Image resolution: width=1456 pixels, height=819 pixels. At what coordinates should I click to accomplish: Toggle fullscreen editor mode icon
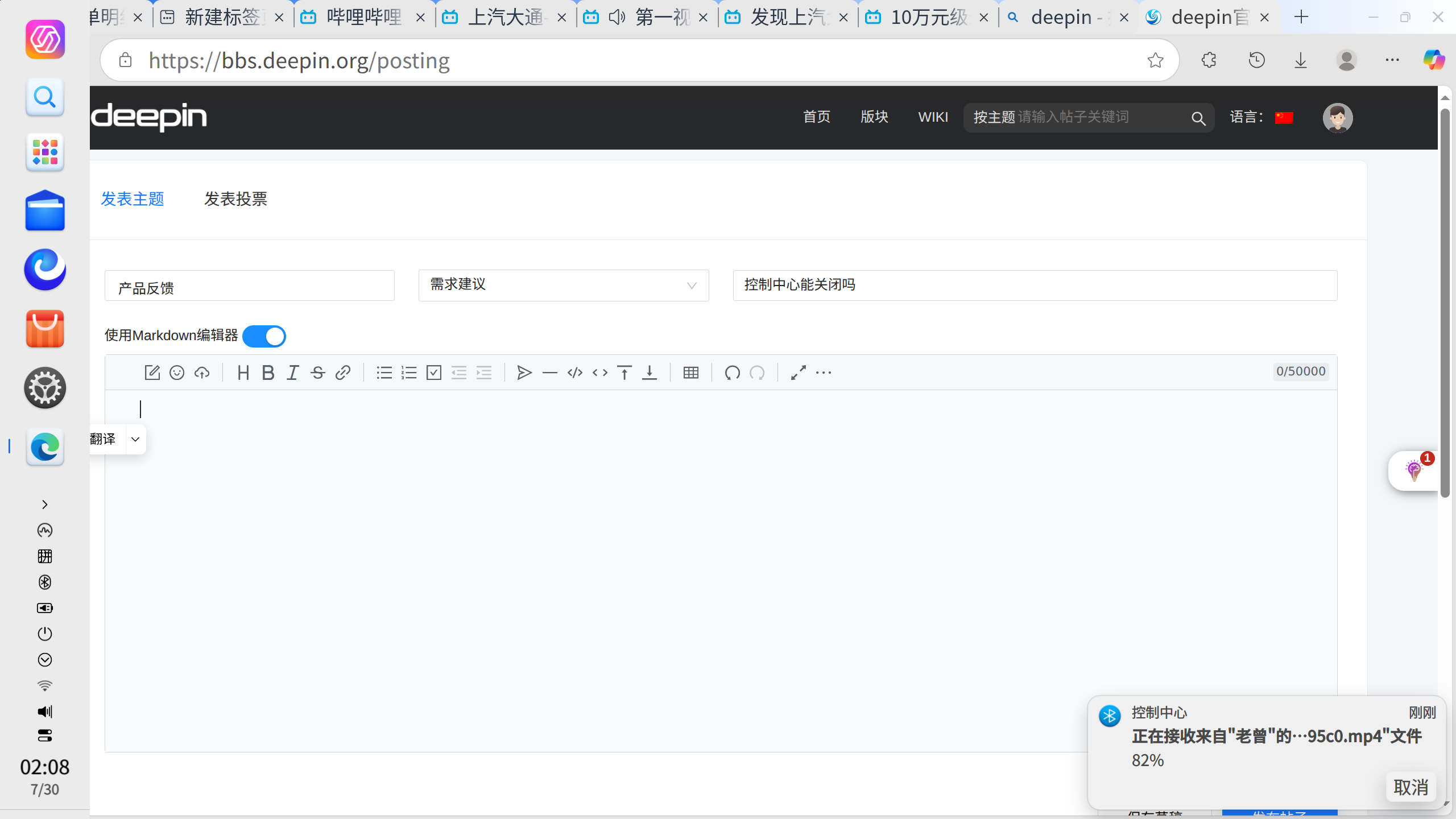point(798,373)
